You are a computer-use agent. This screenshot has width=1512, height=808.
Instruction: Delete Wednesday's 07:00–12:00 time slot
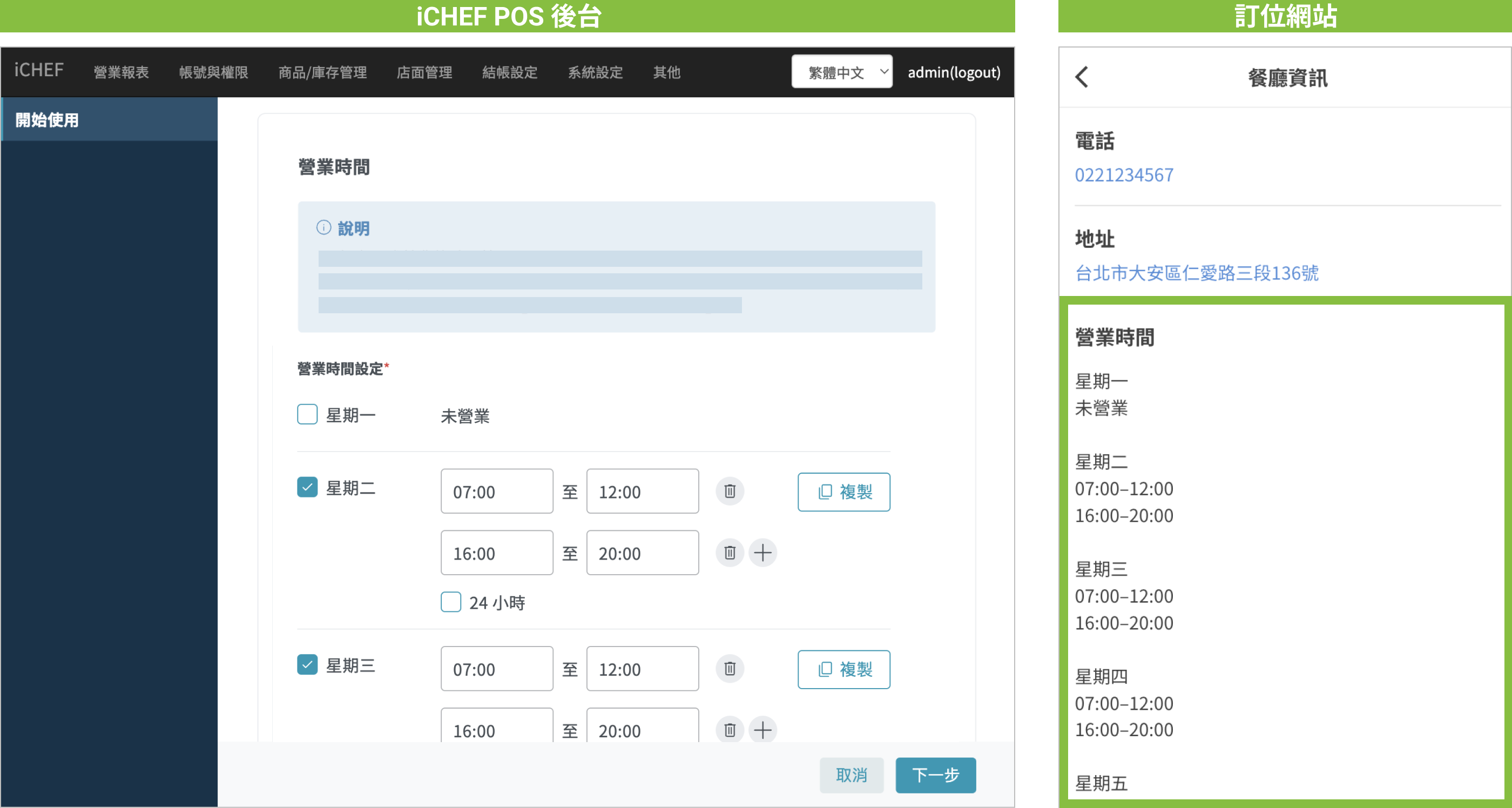click(729, 669)
